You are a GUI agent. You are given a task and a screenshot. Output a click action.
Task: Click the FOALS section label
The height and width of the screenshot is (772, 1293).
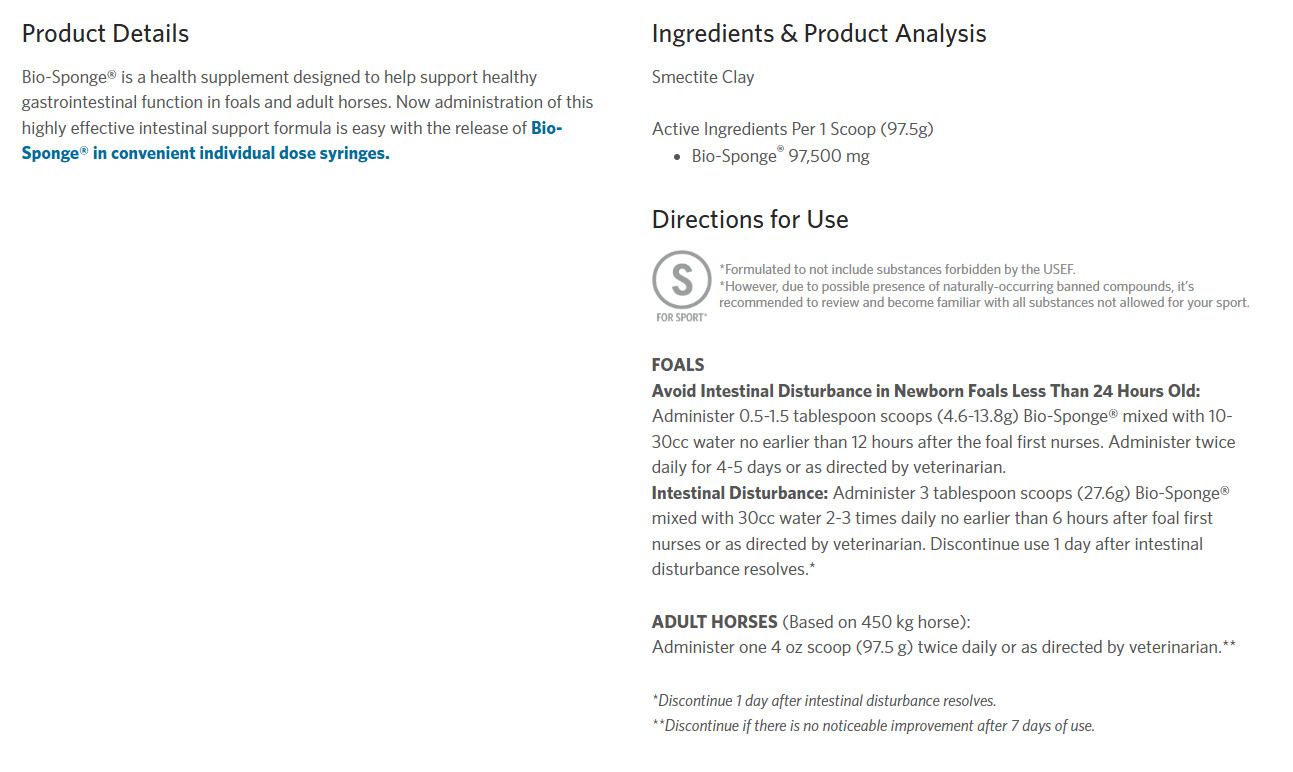pyautogui.click(x=678, y=365)
